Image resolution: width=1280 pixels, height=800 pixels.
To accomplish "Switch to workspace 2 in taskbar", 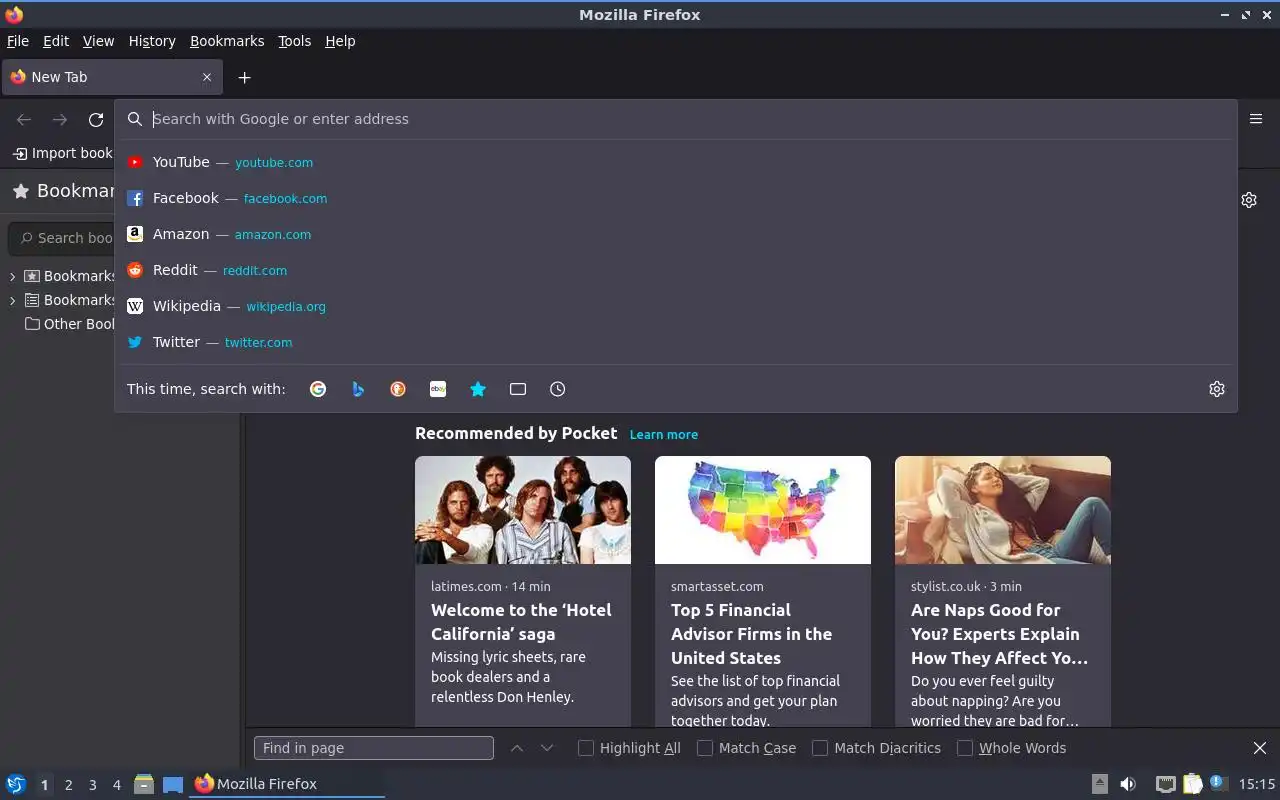I will point(68,785).
